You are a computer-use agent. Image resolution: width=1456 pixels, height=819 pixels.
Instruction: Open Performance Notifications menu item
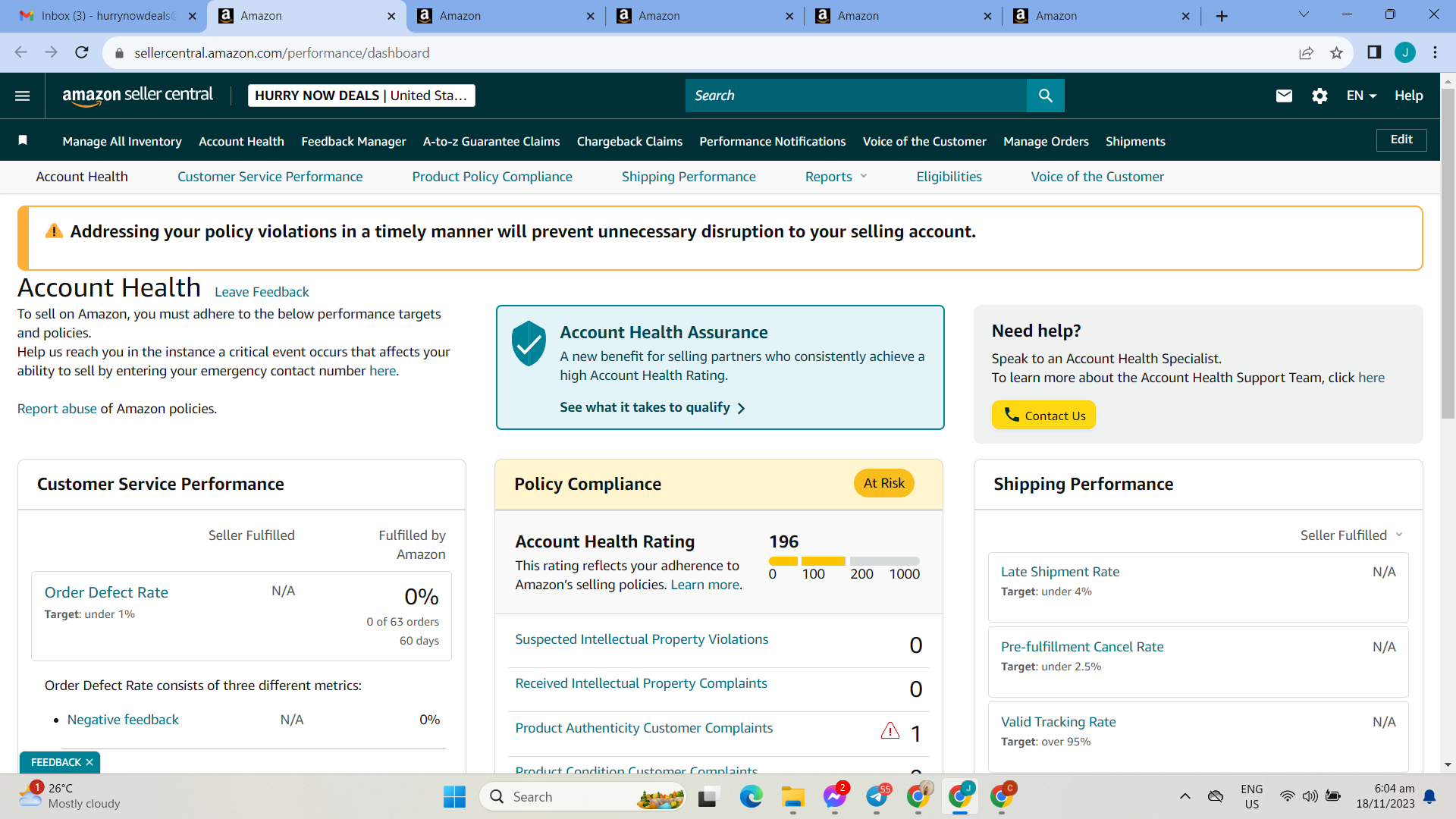click(772, 141)
